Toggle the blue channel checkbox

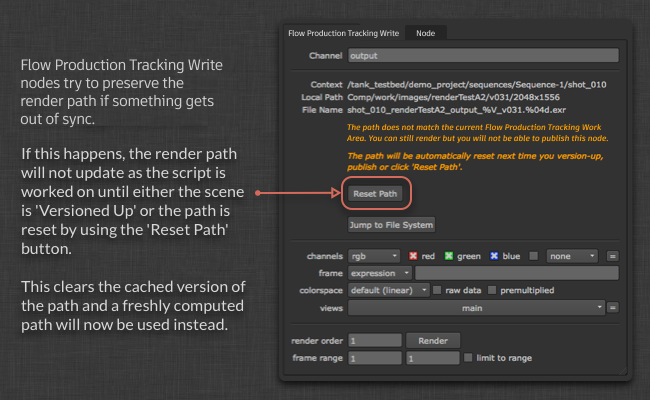click(494, 256)
